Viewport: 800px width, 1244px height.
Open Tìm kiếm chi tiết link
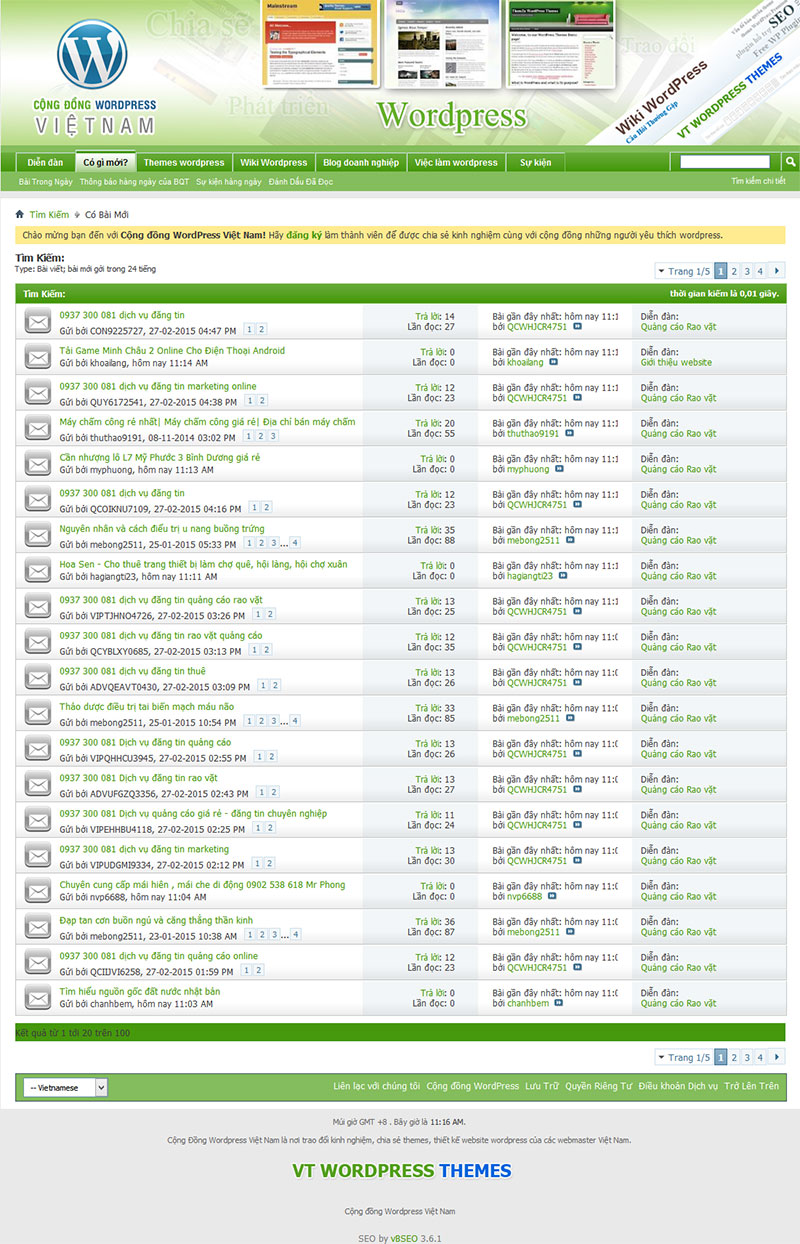tap(758, 181)
